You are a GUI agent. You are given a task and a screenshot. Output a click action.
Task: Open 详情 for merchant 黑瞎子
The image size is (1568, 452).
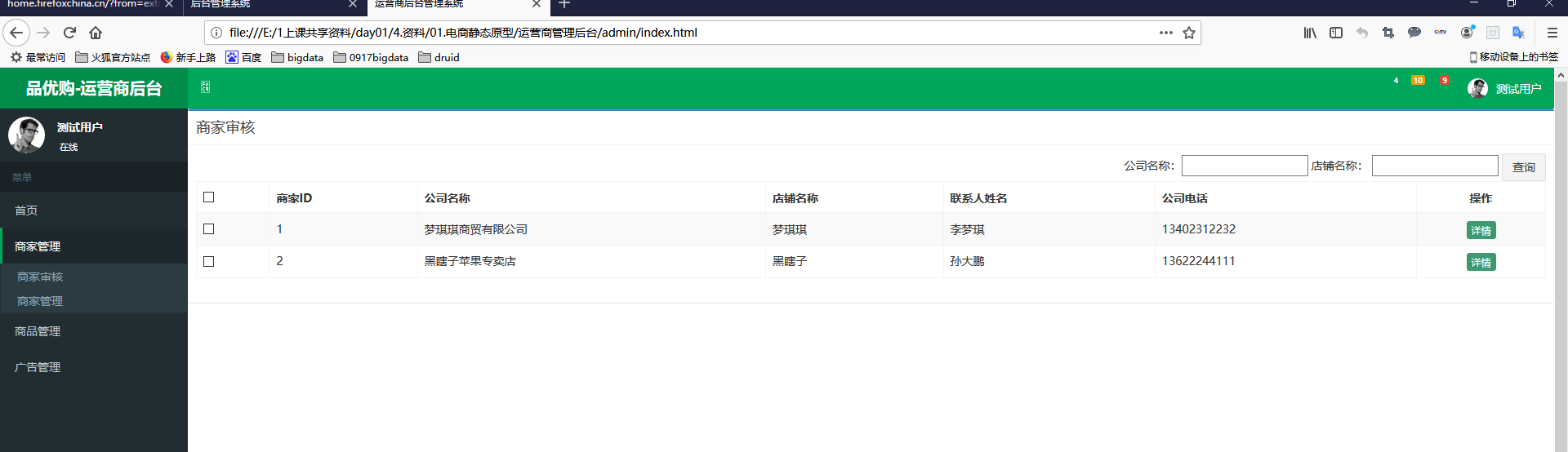click(1481, 262)
